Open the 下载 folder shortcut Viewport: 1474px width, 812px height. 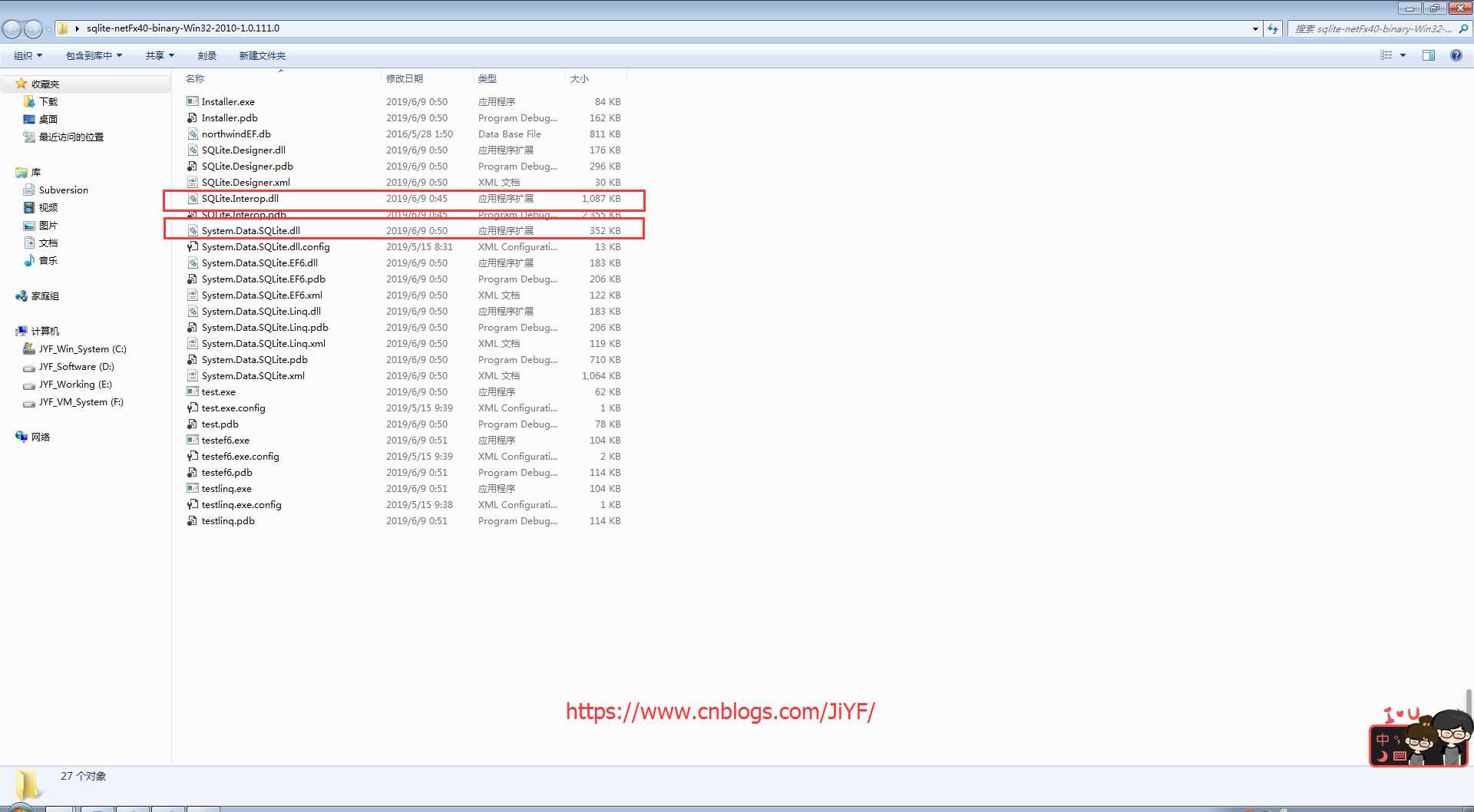[x=48, y=101]
